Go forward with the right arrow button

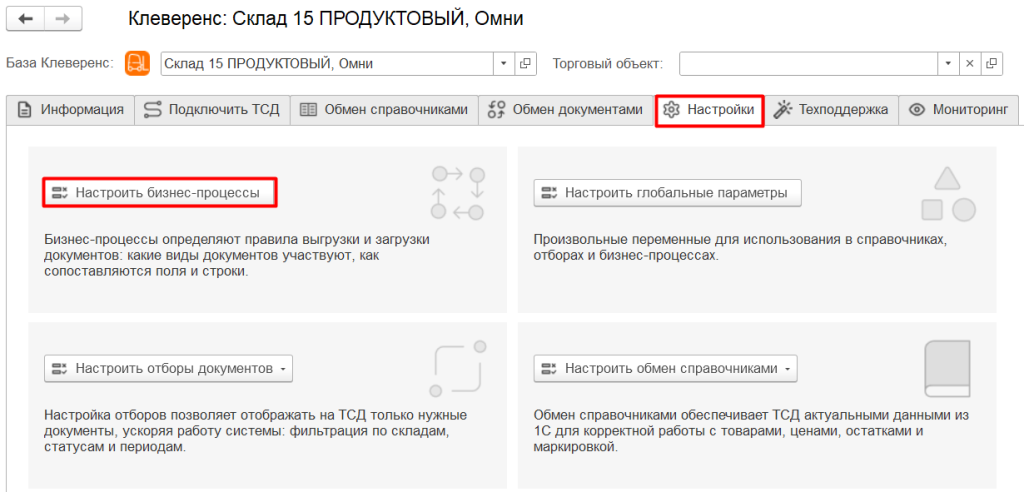coord(63,19)
